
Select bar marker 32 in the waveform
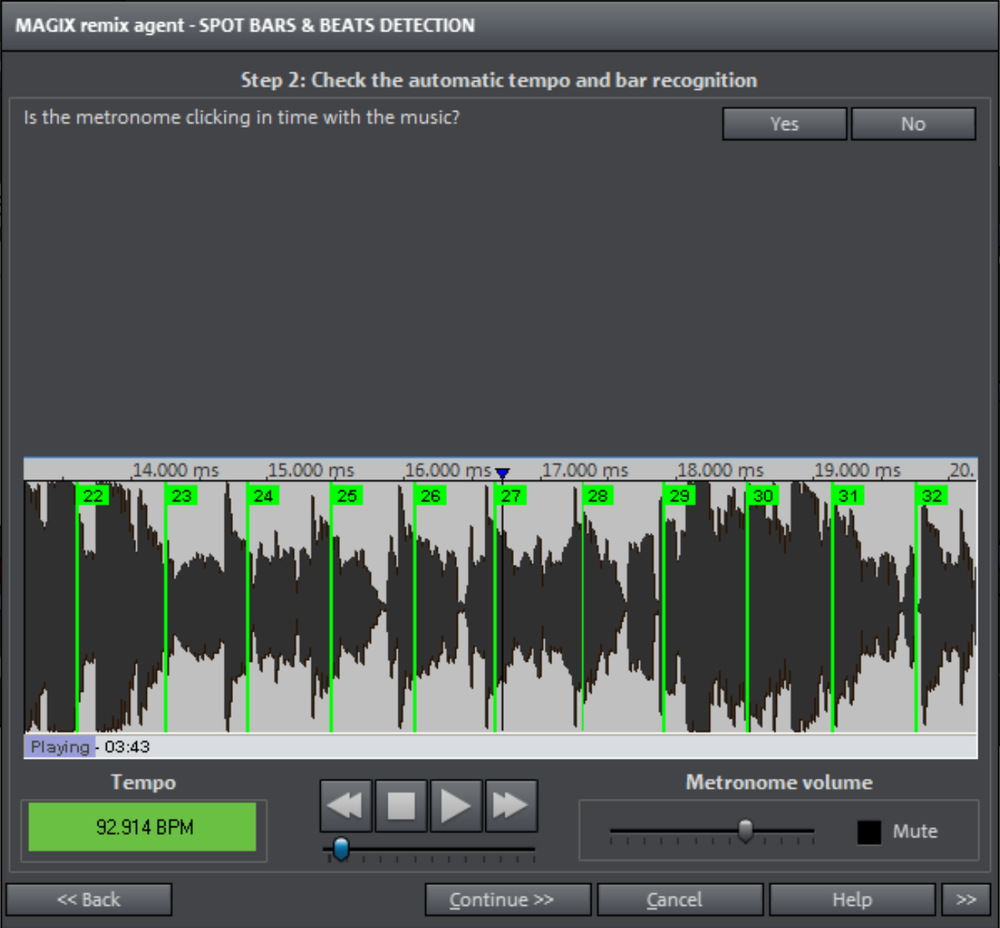pyautogui.click(x=931, y=495)
